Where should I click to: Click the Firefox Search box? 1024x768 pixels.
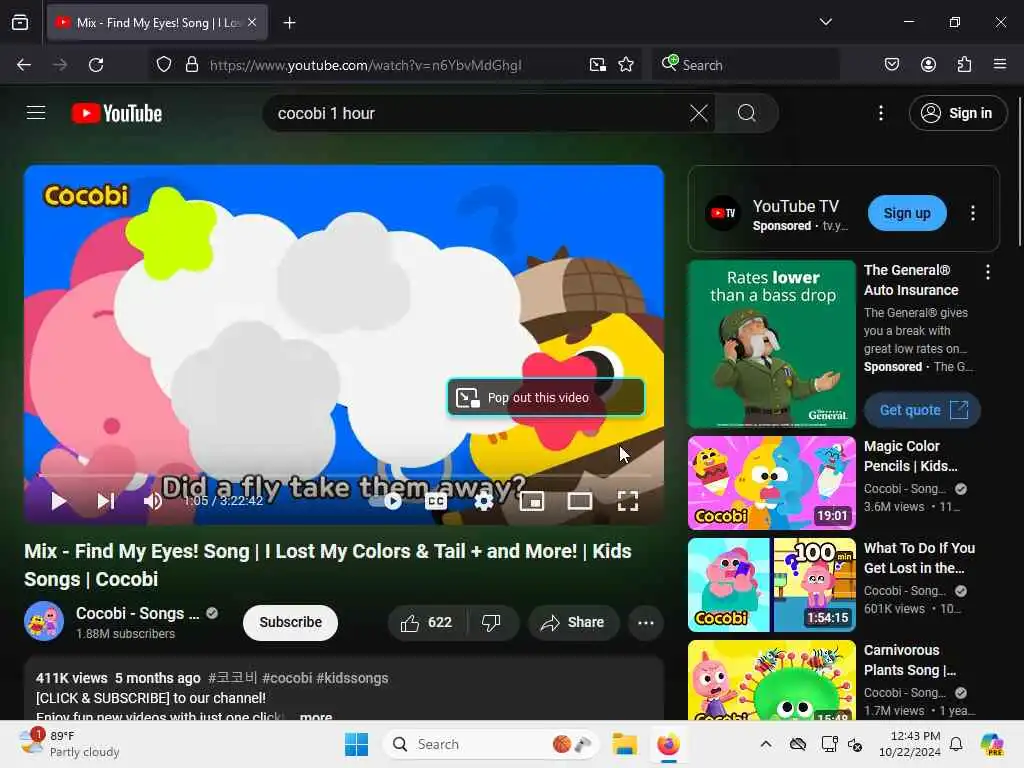tap(745, 65)
